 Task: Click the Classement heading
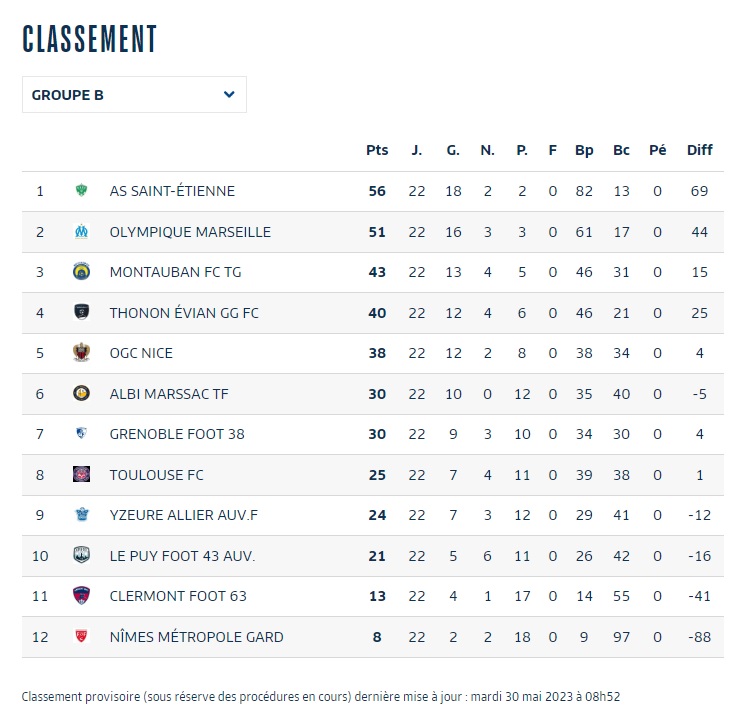pyautogui.click(x=90, y=39)
